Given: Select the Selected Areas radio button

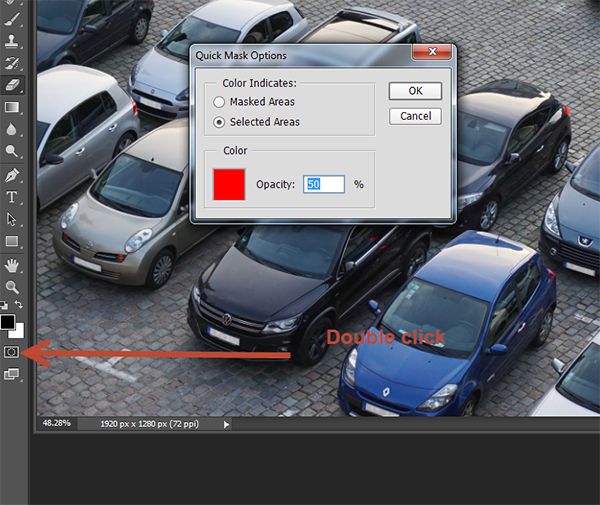Looking at the screenshot, I should click(x=219, y=122).
